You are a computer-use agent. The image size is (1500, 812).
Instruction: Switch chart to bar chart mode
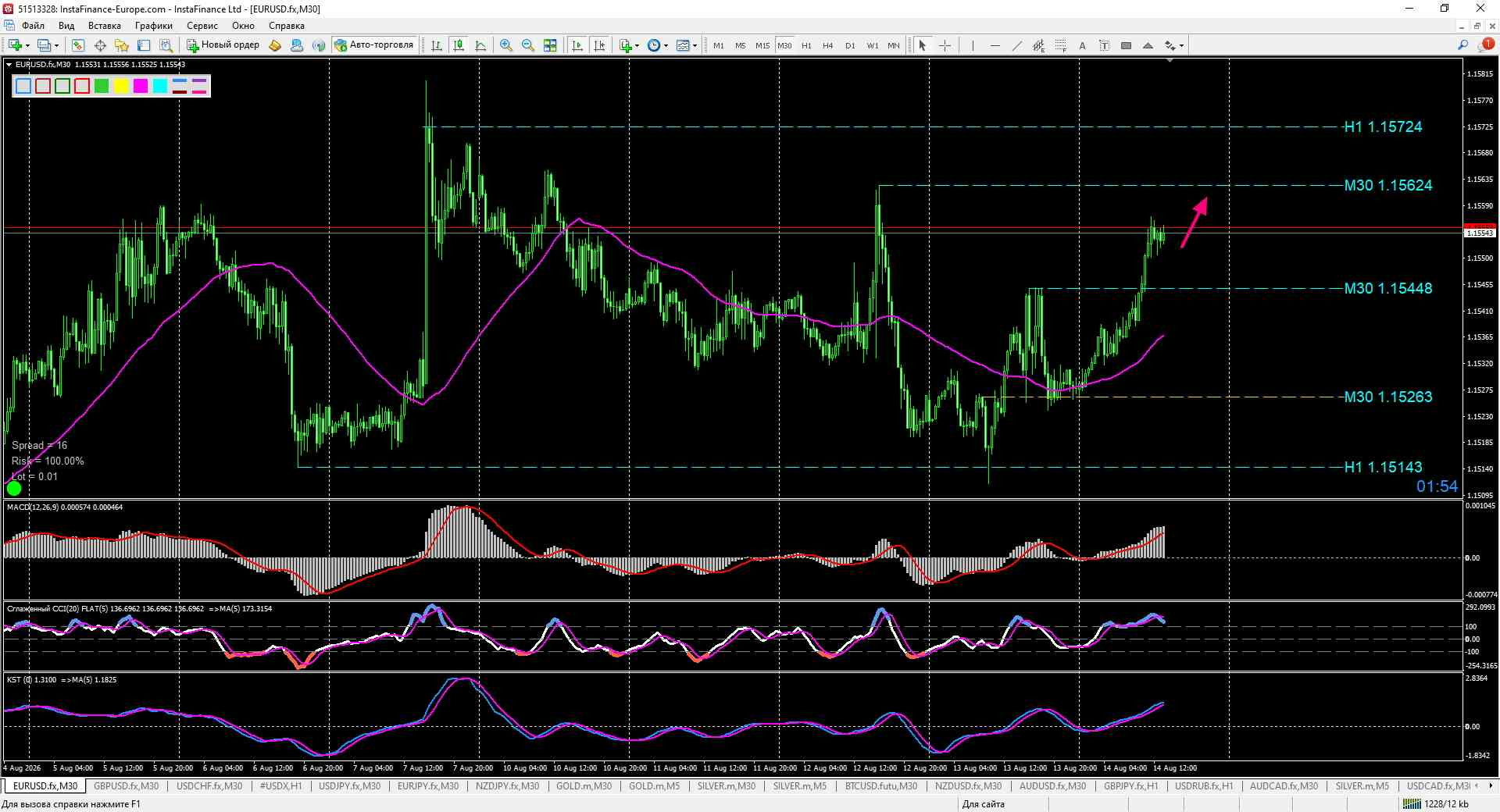(x=436, y=45)
